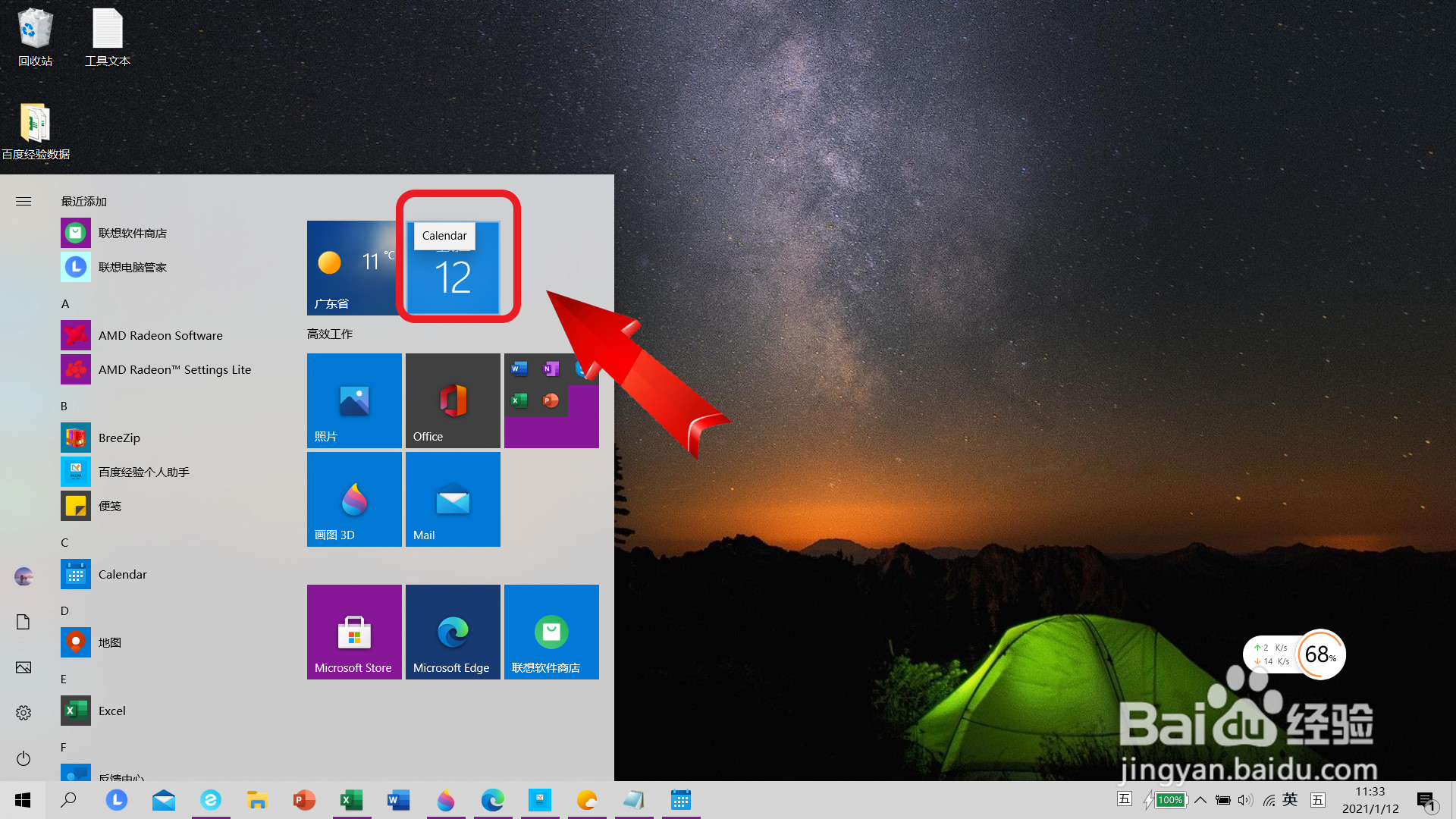This screenshot has height=819, width=1456.
Task: Jump to letter A section header
Action: (65, 303)
